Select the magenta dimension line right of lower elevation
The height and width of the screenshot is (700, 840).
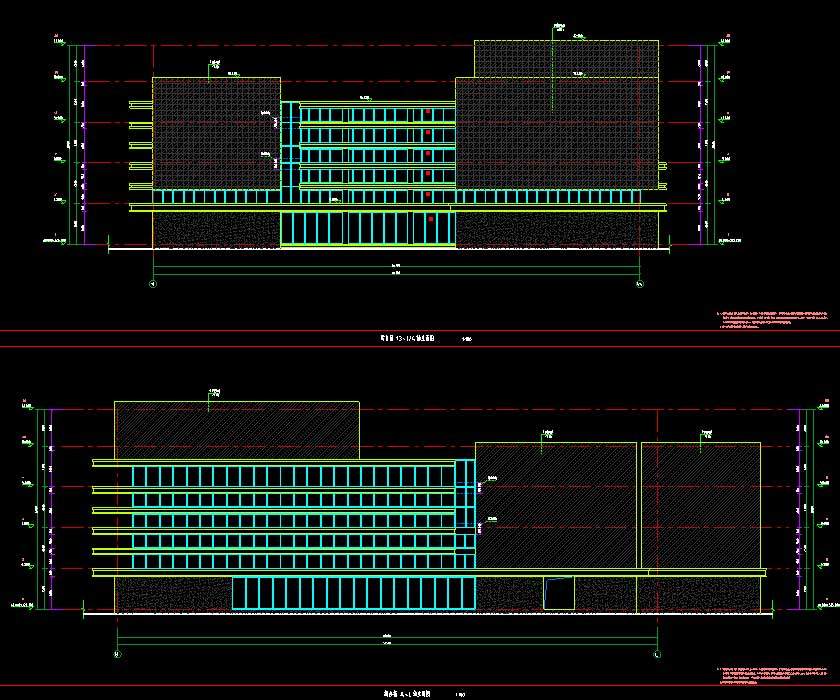tap(799, 509)
